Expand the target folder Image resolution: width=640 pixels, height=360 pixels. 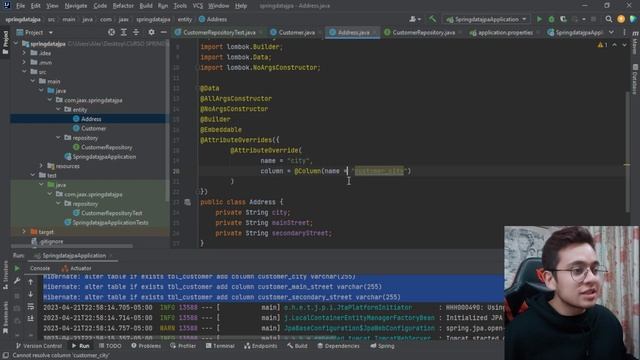24,232
